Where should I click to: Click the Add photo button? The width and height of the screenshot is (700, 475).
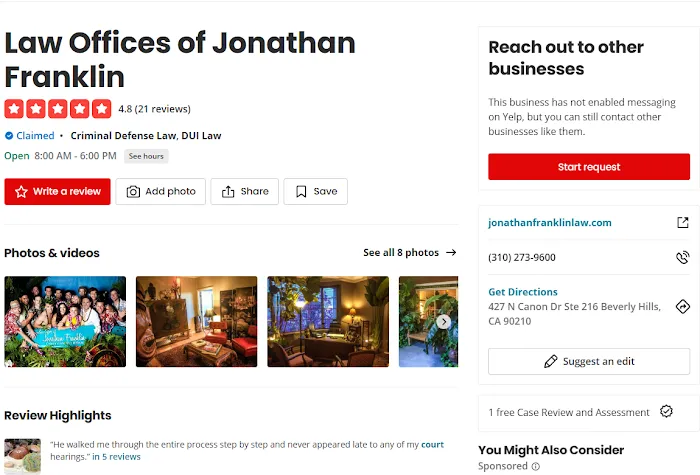click(160, 192)
